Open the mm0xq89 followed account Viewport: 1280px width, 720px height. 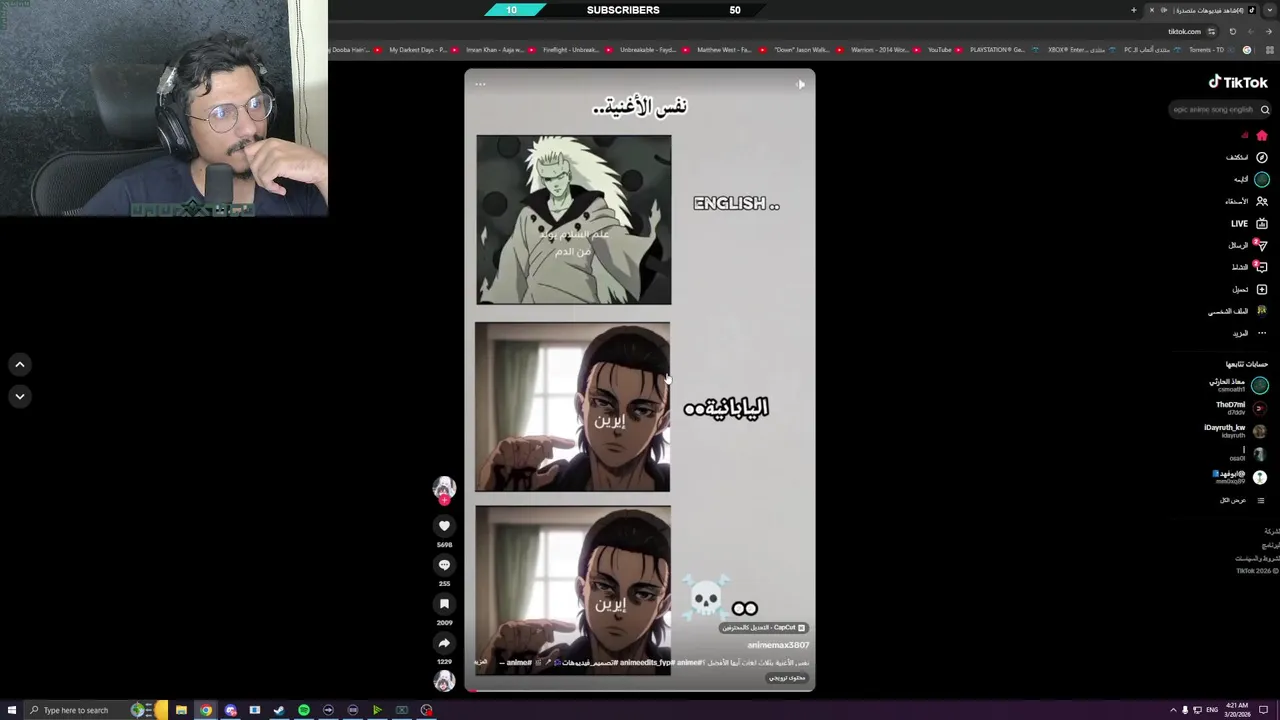click(x=1240, y=477)
